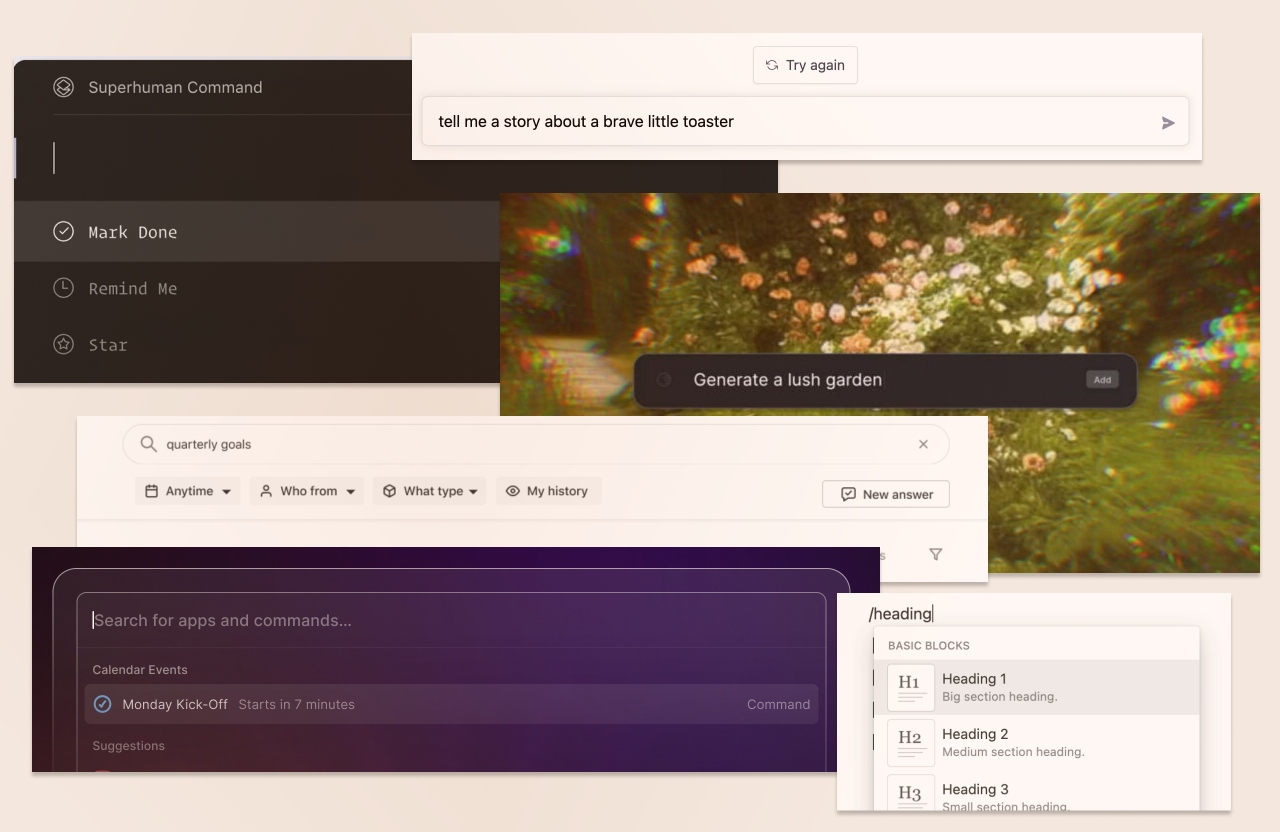The height and width of the screenshot is (832, 1280).
Task: Open the What type filter dropdown
Action: pos(429,491)
